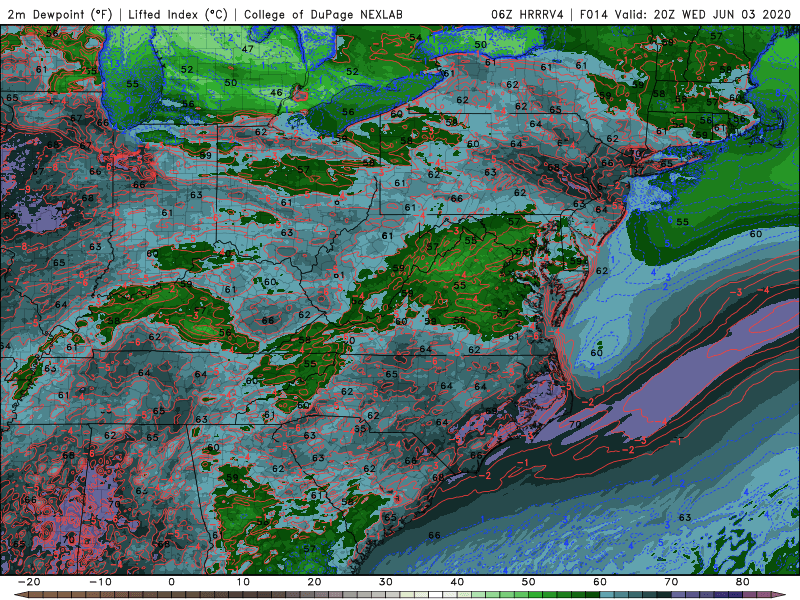Screen dimensions: 800x600
Task: Click the "80" label on the color scale
Action: pyautogui.click(x=743, y=582)
